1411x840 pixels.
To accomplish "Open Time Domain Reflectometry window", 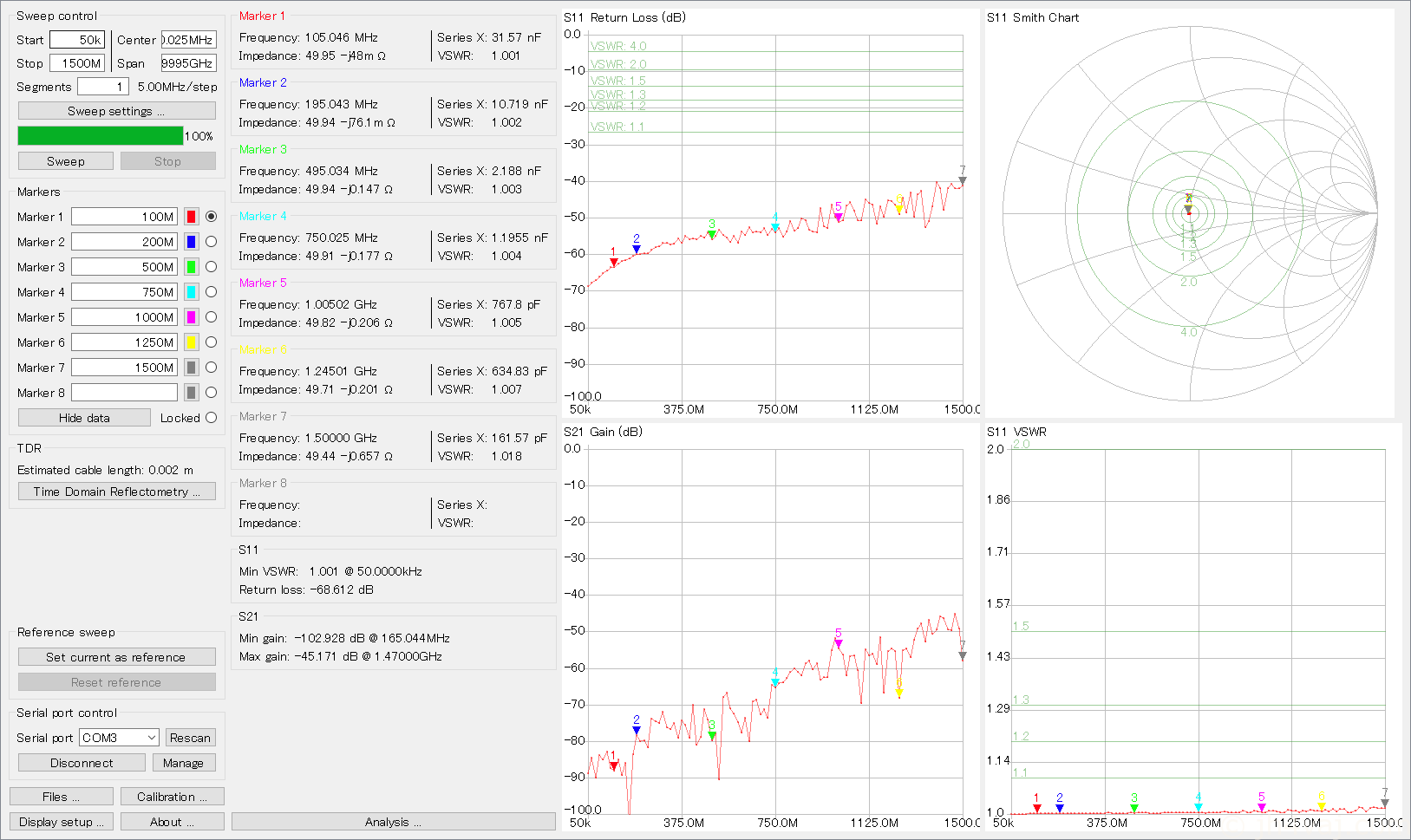I will tap(117, 492).
